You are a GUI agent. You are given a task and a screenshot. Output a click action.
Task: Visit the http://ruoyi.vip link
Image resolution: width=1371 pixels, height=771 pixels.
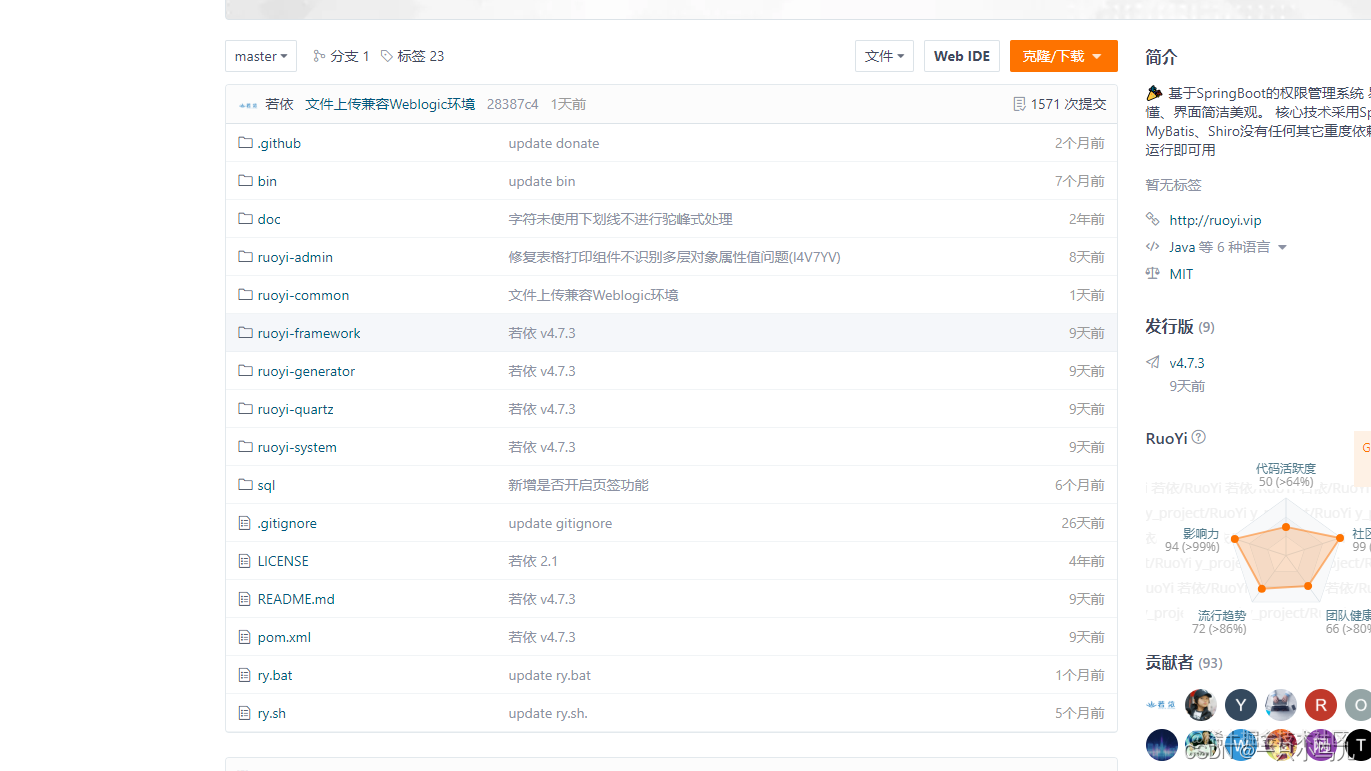coord(1215,220)
